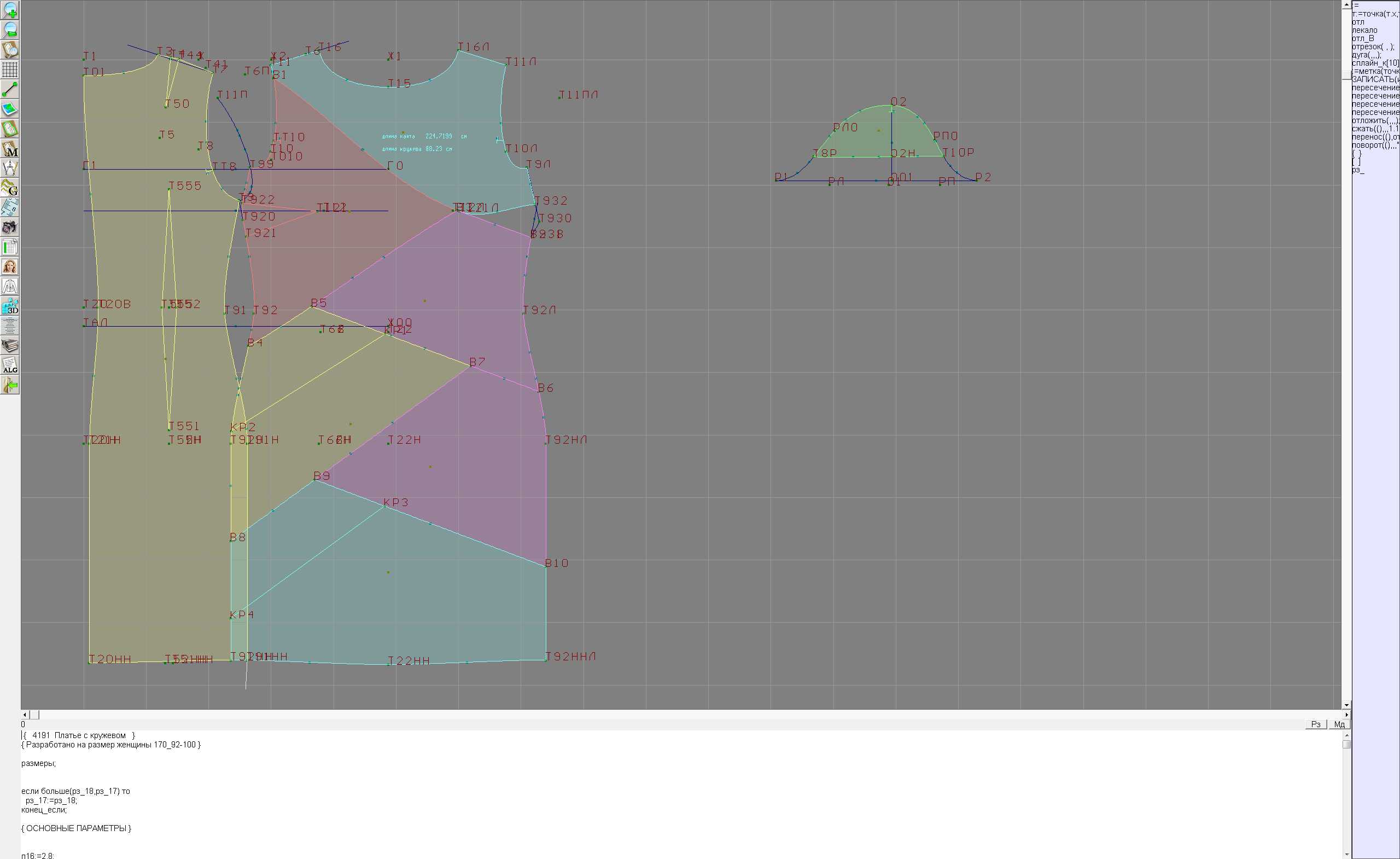Click the pattern with letter M icon
The width and height of the screenshot is (1400, 859).
(x=10, y=148)
